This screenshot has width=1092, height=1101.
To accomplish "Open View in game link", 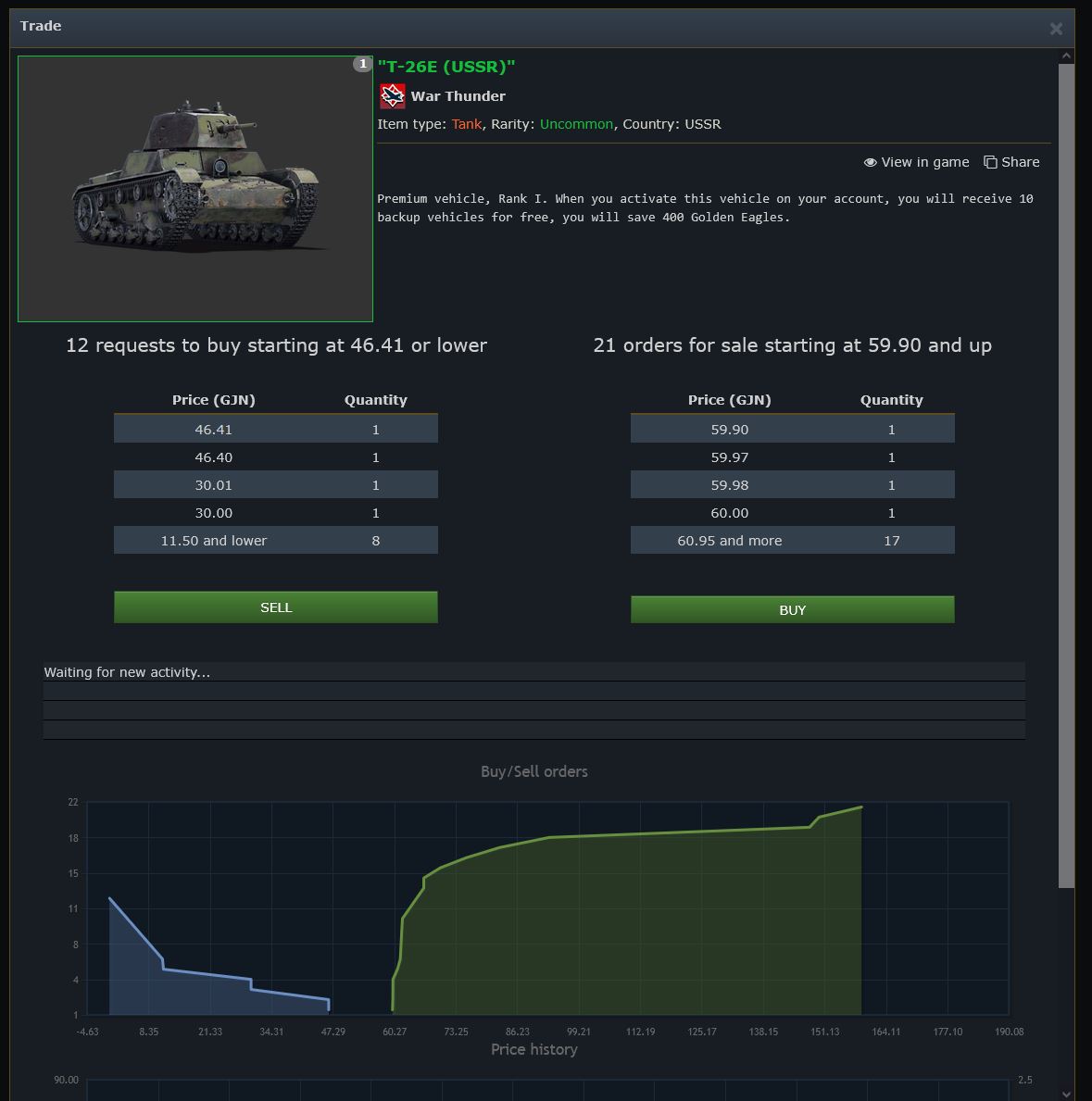I will pos(916,162).
